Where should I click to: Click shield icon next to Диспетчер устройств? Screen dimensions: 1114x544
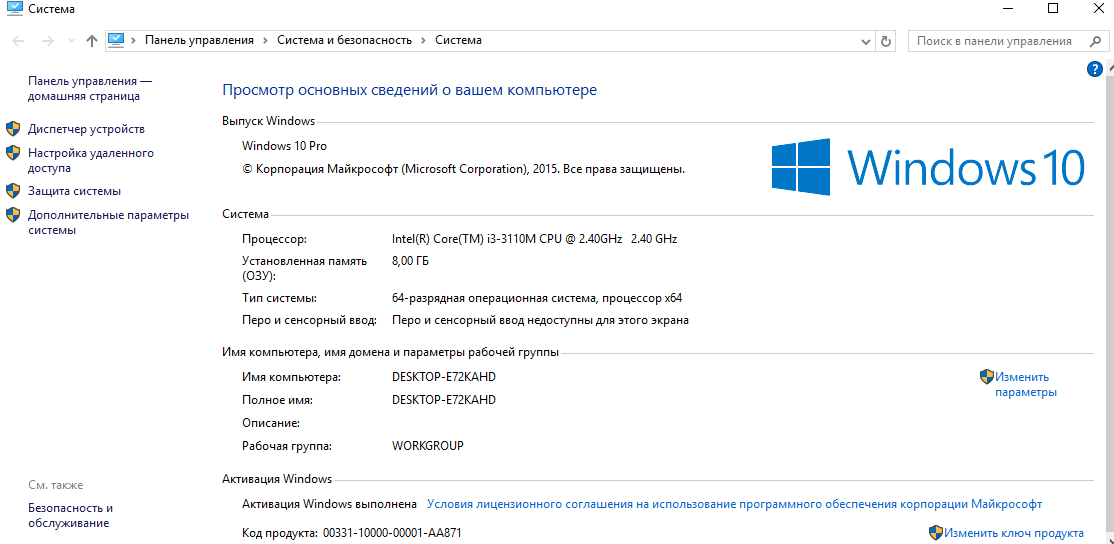(x=13, y=129)
